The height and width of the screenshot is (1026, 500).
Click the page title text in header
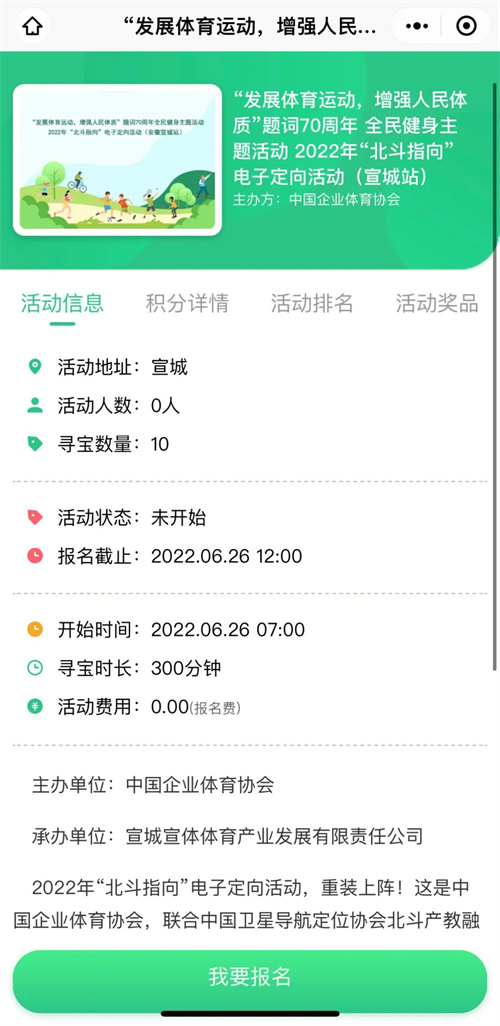point(250,26)
